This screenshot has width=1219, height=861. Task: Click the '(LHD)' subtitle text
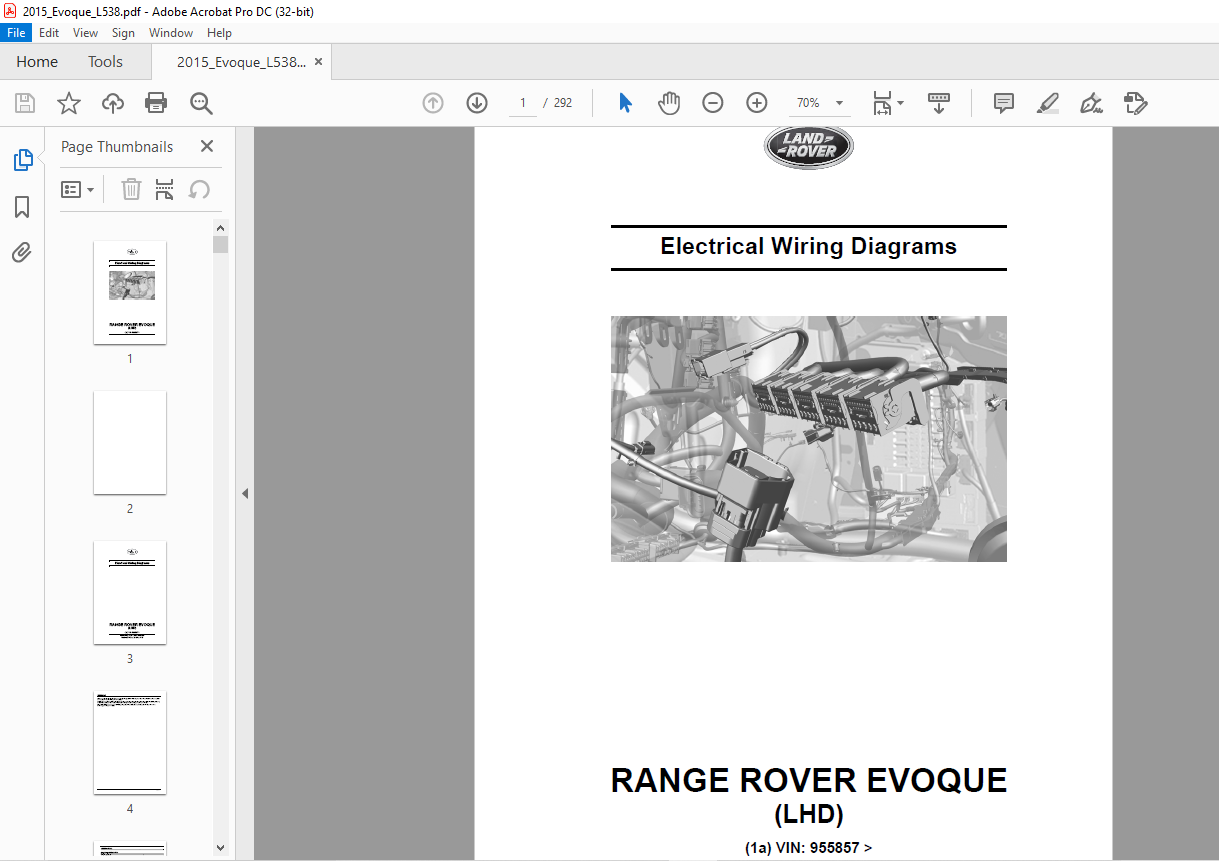click(809, 816)
